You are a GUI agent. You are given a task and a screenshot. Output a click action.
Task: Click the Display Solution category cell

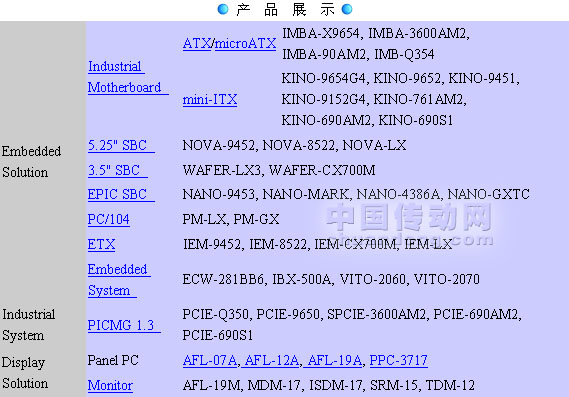[43, 373]
